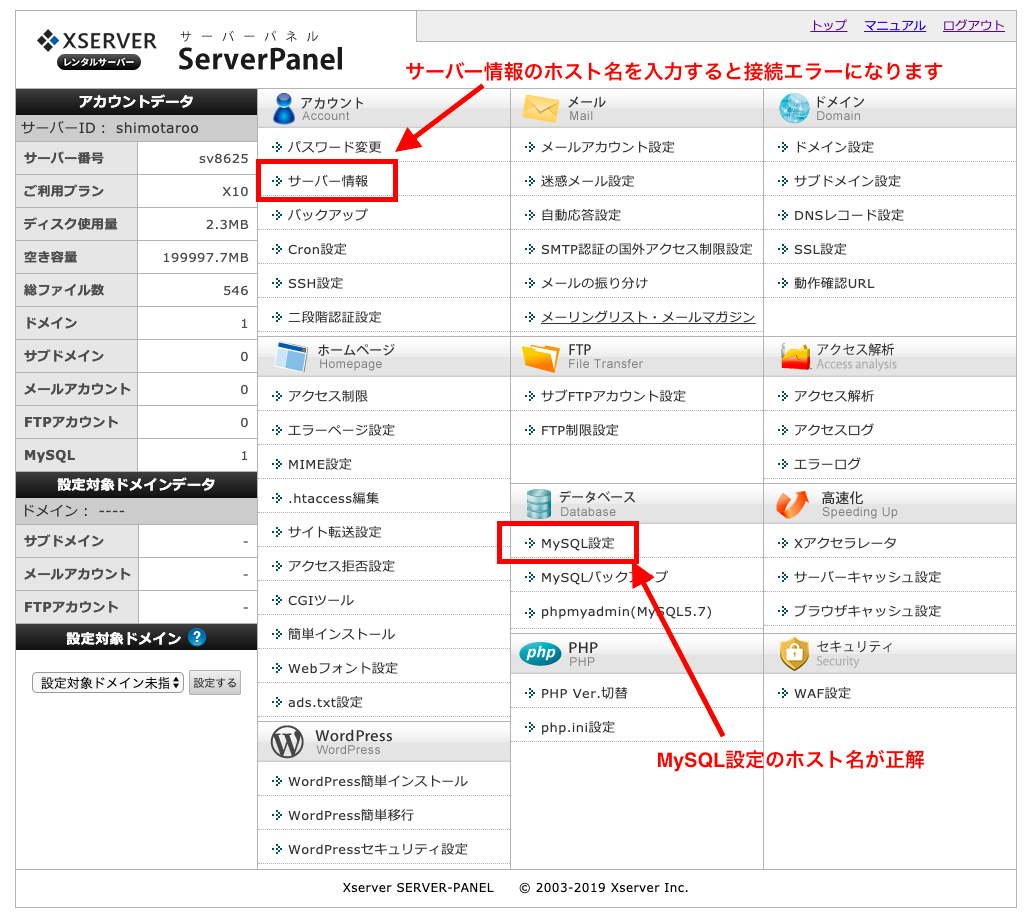Open MySQL設定
Image resolution: width=1029 pixels, height=915 pixels.
point(578,543)
